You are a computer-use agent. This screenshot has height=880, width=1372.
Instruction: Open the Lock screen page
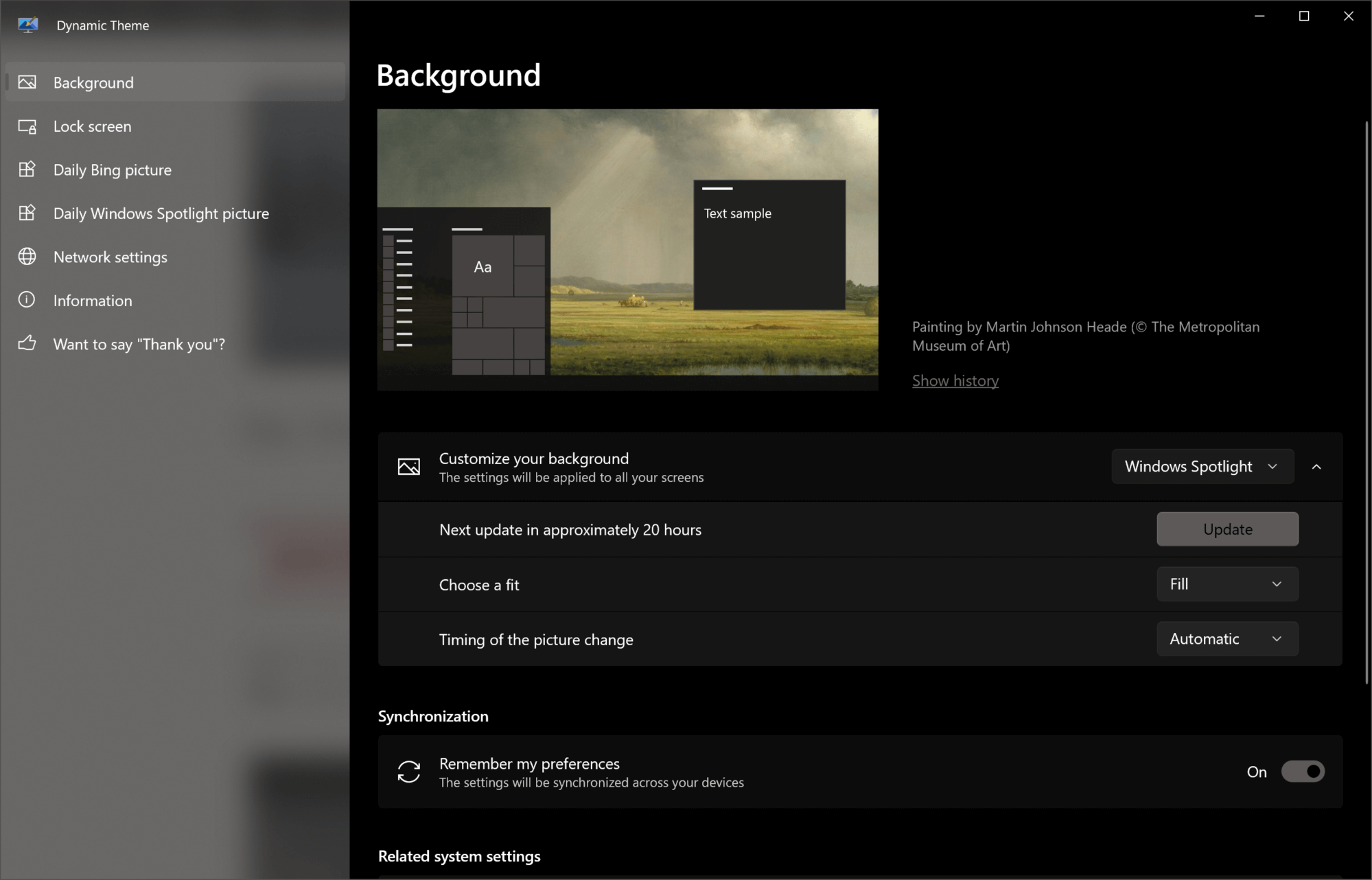[x=175, y=126]
